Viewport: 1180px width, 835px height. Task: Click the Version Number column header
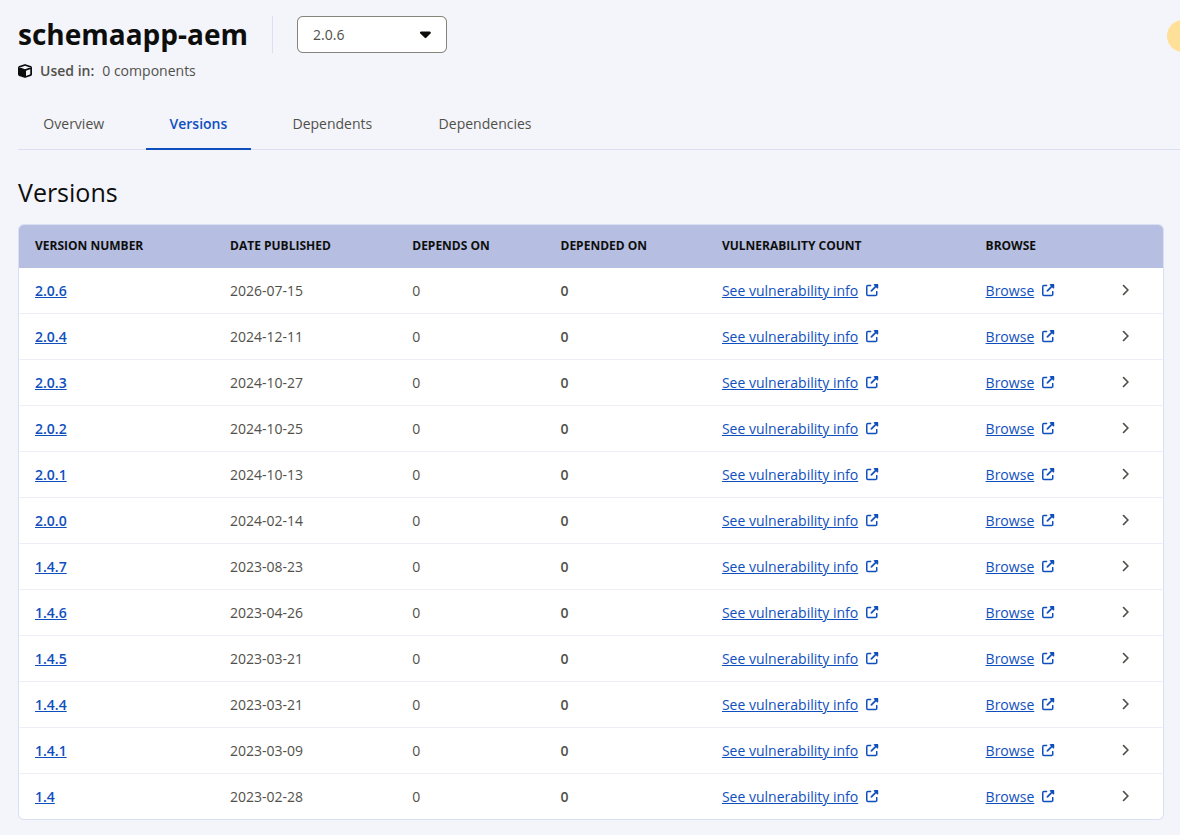(x=89, y=246)
